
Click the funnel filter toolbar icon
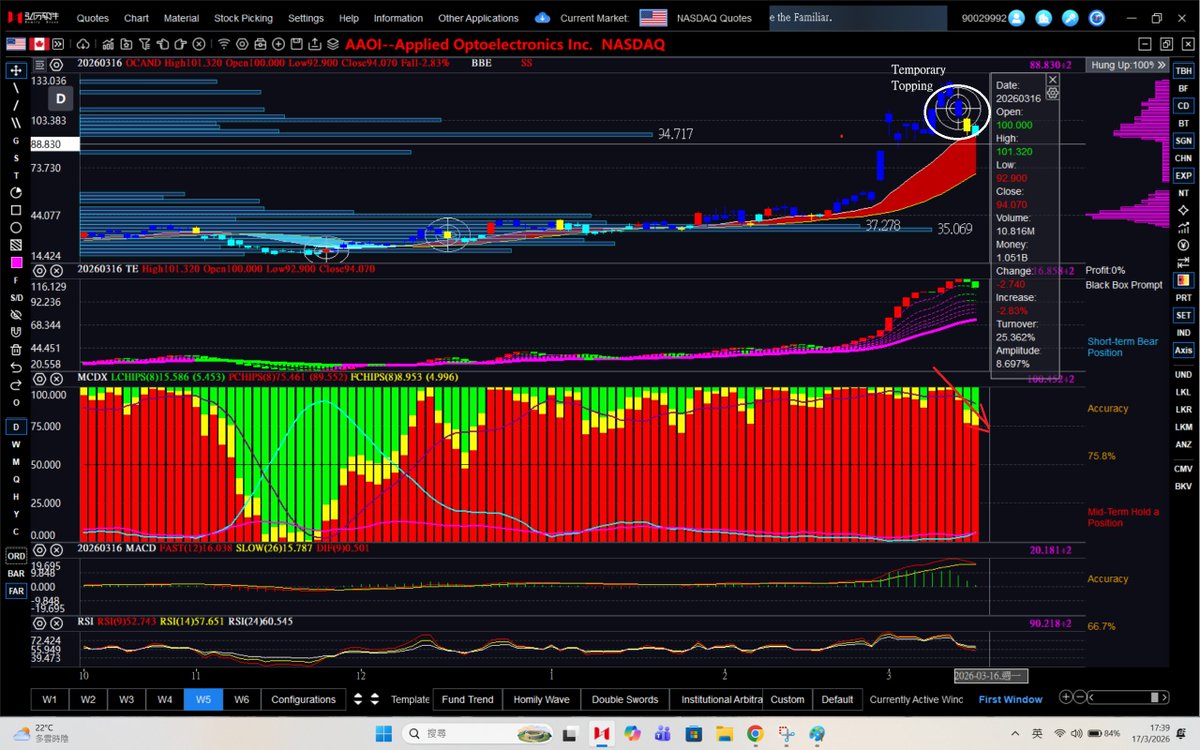[x=145, y=44]
